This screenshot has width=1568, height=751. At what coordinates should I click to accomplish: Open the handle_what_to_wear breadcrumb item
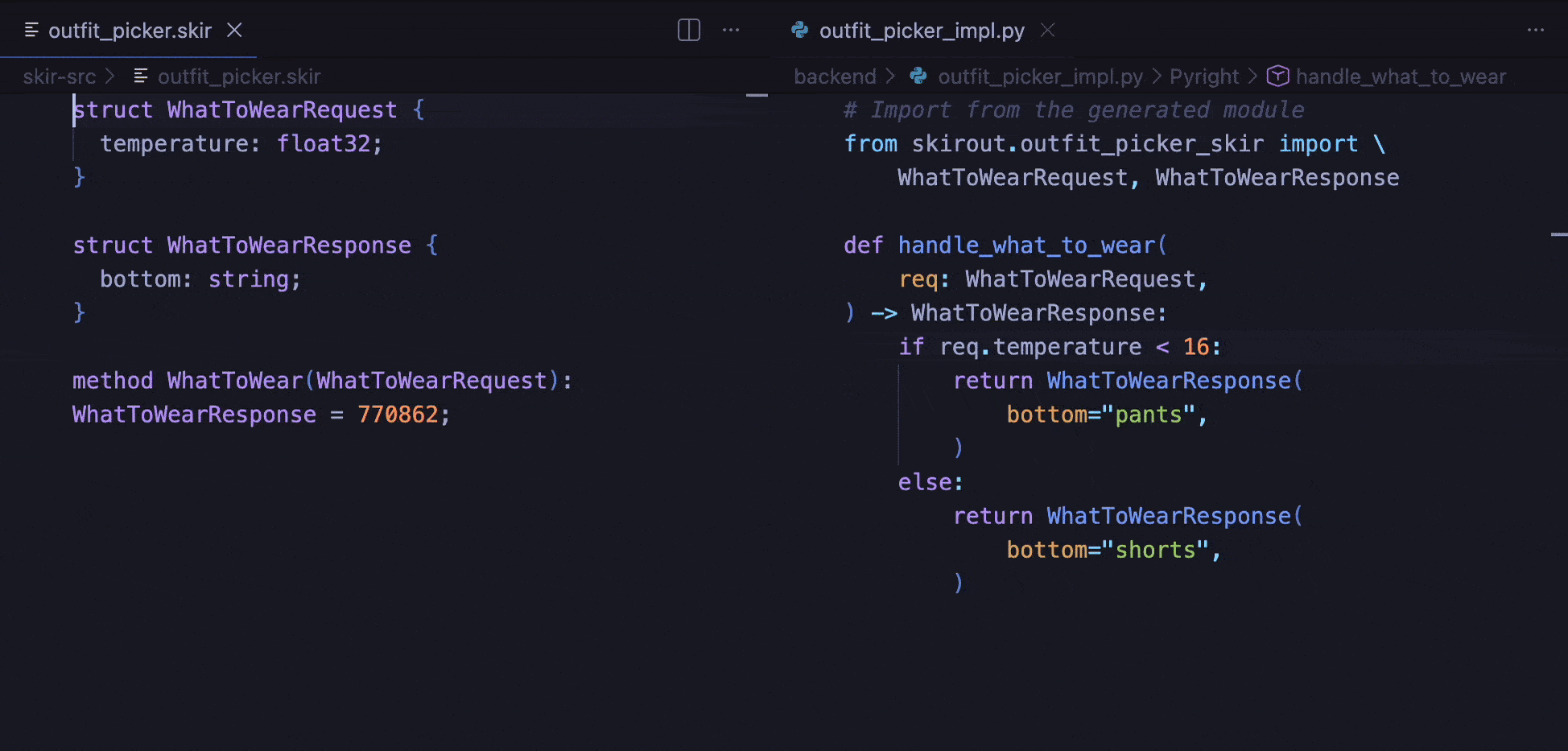[1401, 76]
